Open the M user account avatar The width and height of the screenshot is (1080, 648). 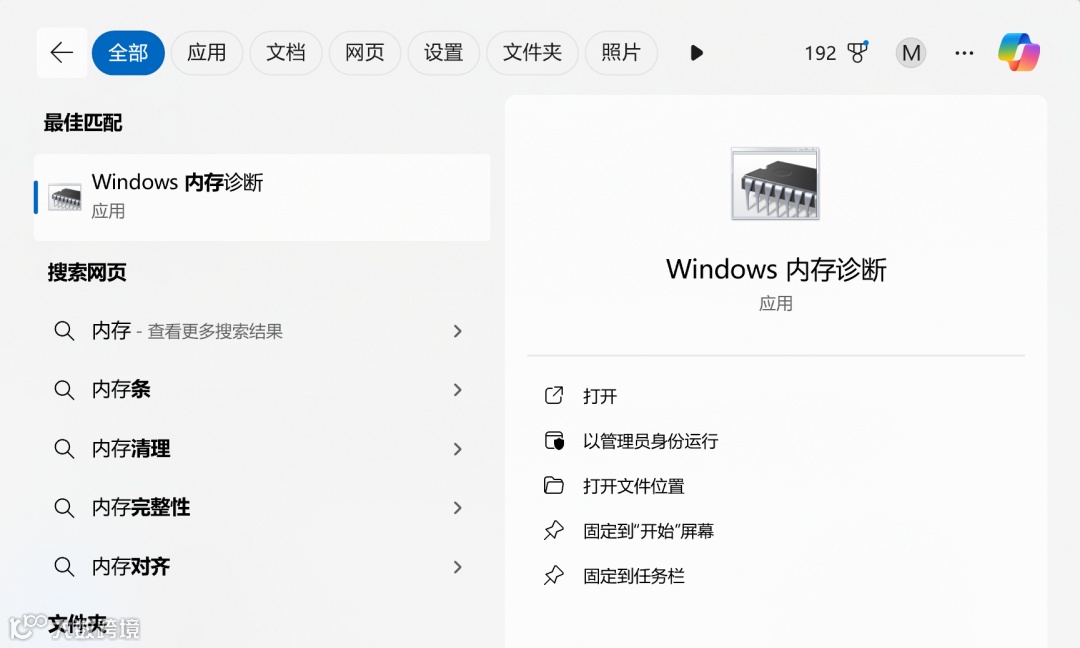[911, 53]
